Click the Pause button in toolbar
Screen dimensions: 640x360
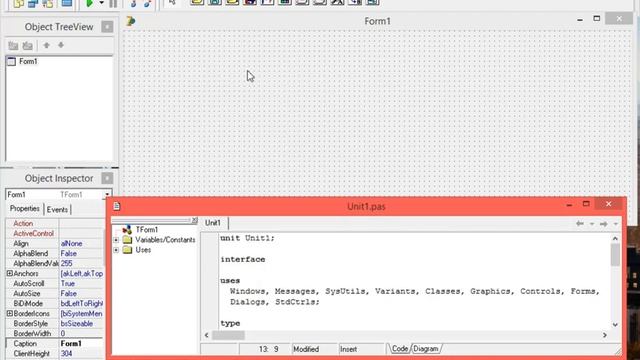(x=113, y=3)
